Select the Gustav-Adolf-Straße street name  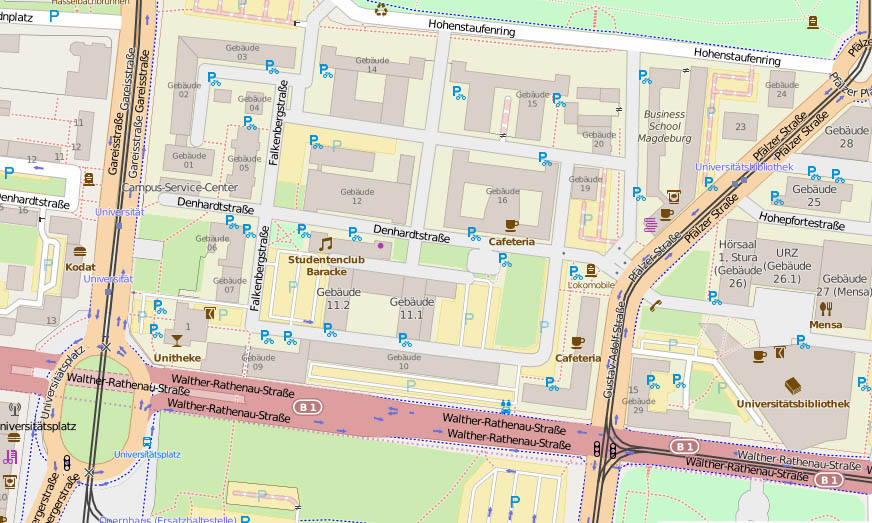[x=614, y=349]
